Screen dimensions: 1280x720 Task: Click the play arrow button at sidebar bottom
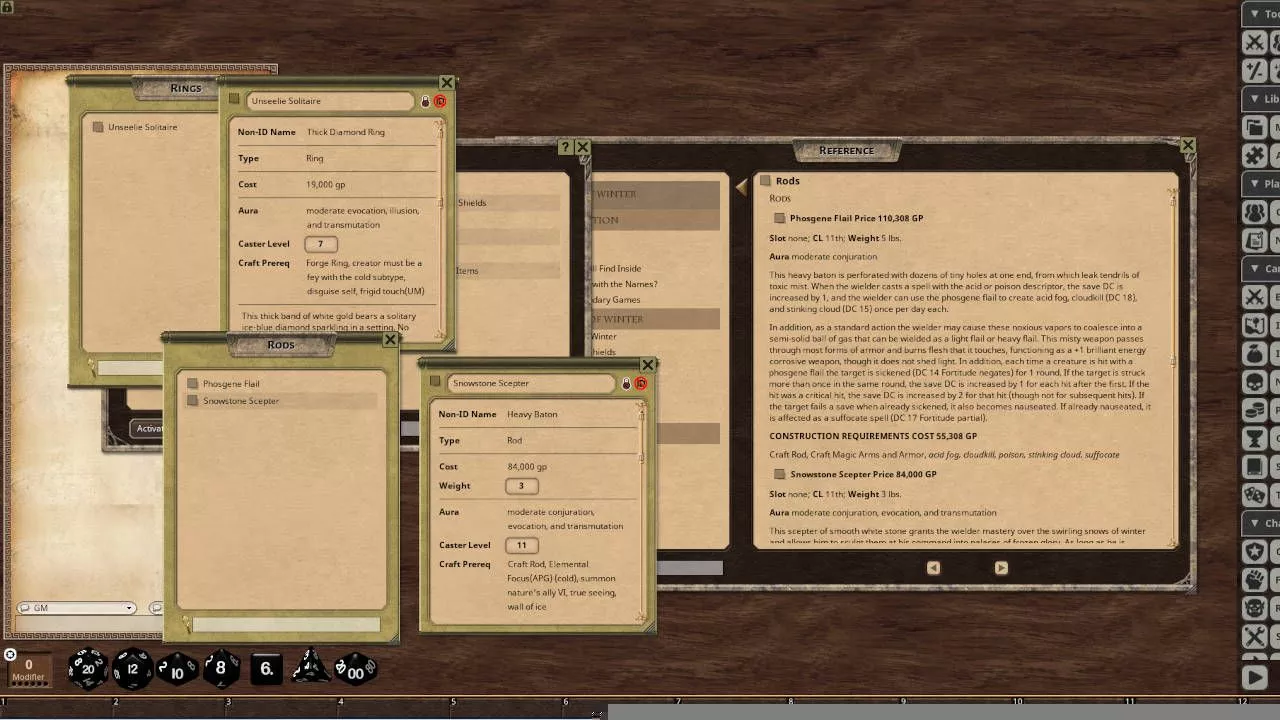[x=1254, y=677]
